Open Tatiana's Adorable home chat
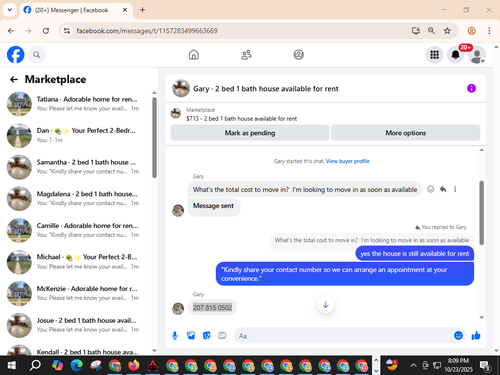This screenshot has height=375, width=500. point(79,104)
